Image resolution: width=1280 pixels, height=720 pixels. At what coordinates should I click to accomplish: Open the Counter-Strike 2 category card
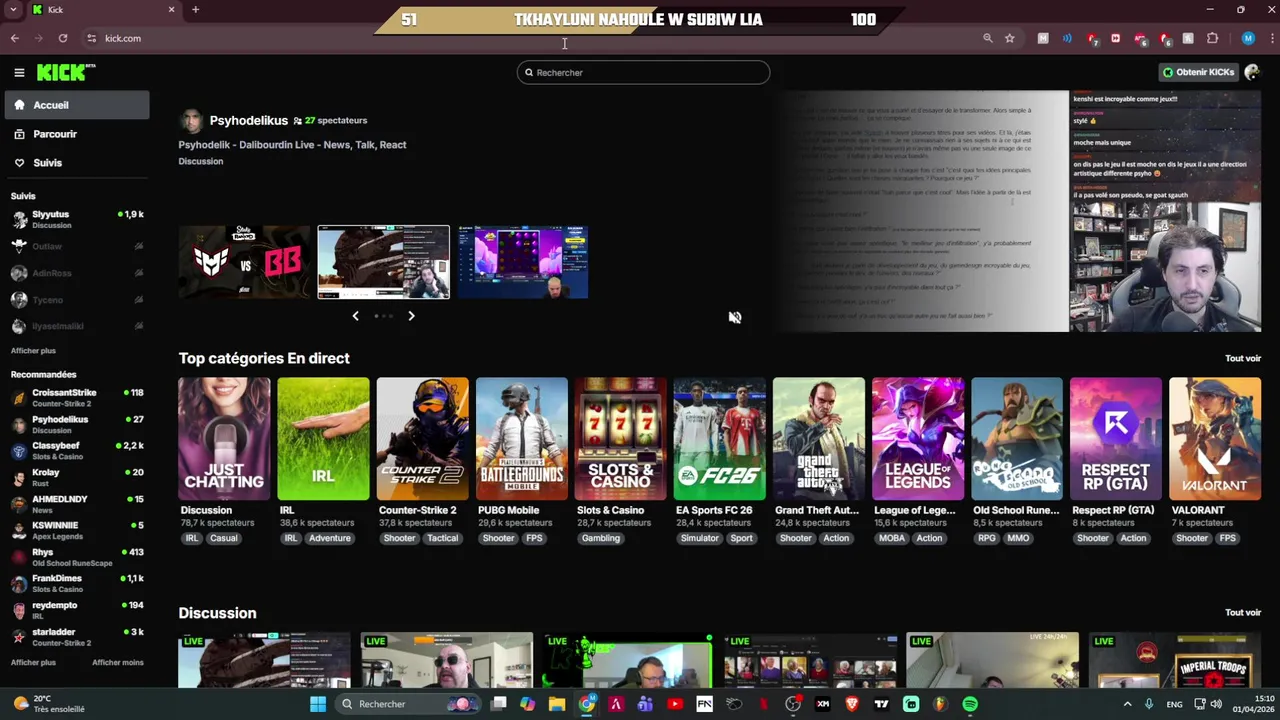(422, 438)
